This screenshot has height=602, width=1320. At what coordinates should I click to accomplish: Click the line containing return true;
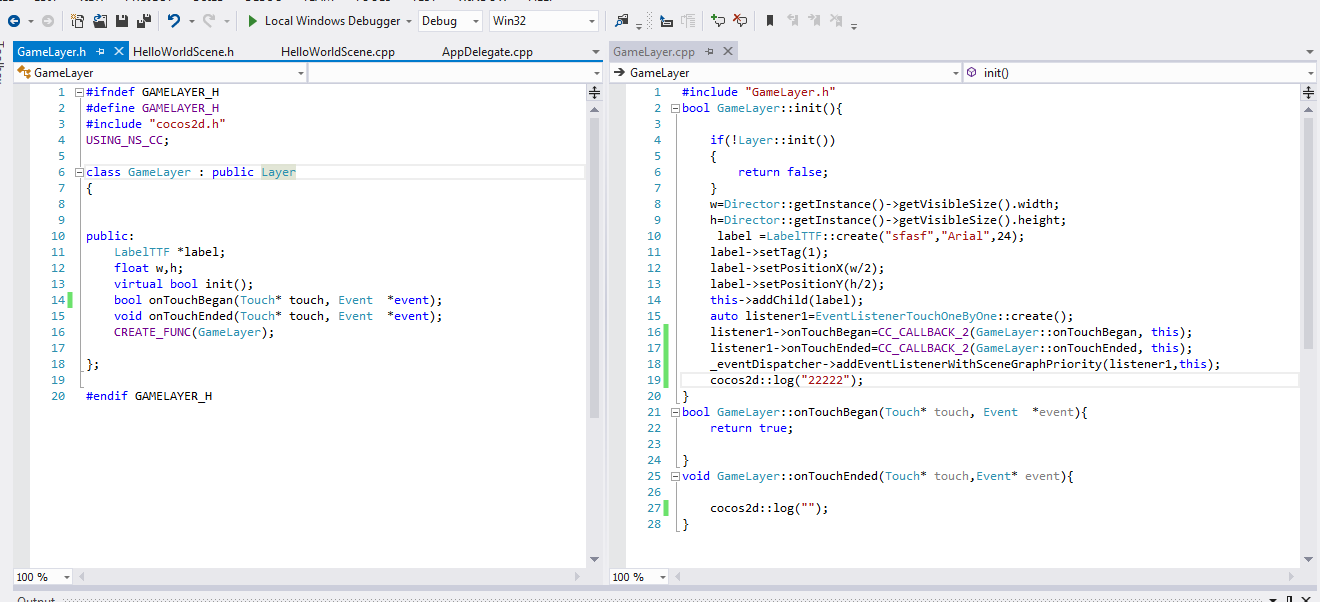coord(751,428)
